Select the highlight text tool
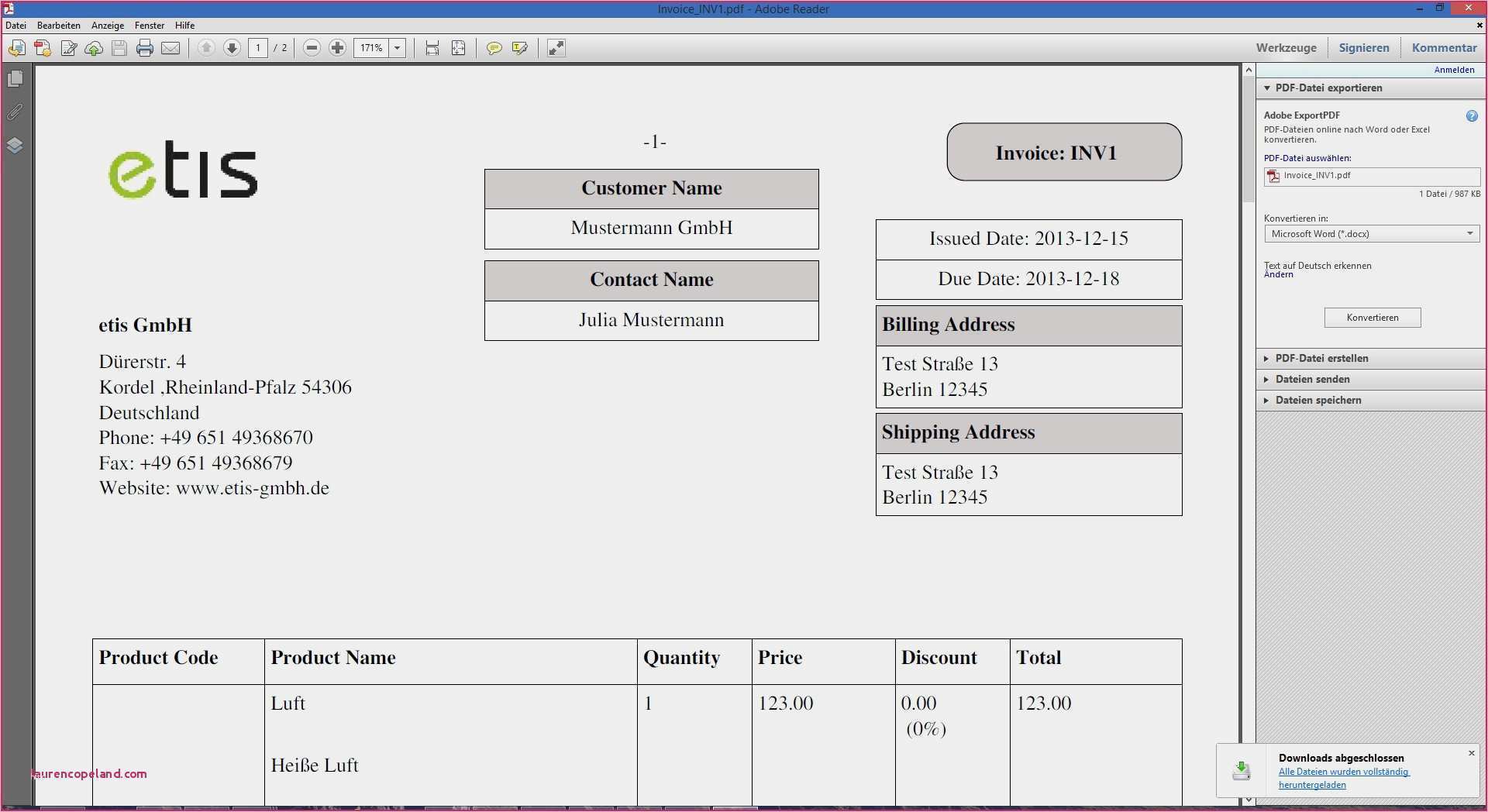 coord(520,48)
